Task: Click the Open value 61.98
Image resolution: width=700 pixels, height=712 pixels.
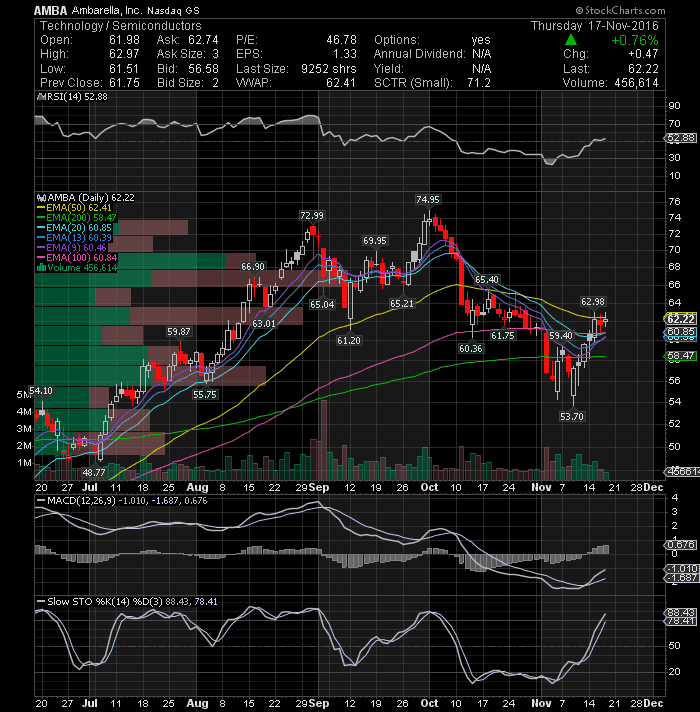Action: click(x=124, y=40)
